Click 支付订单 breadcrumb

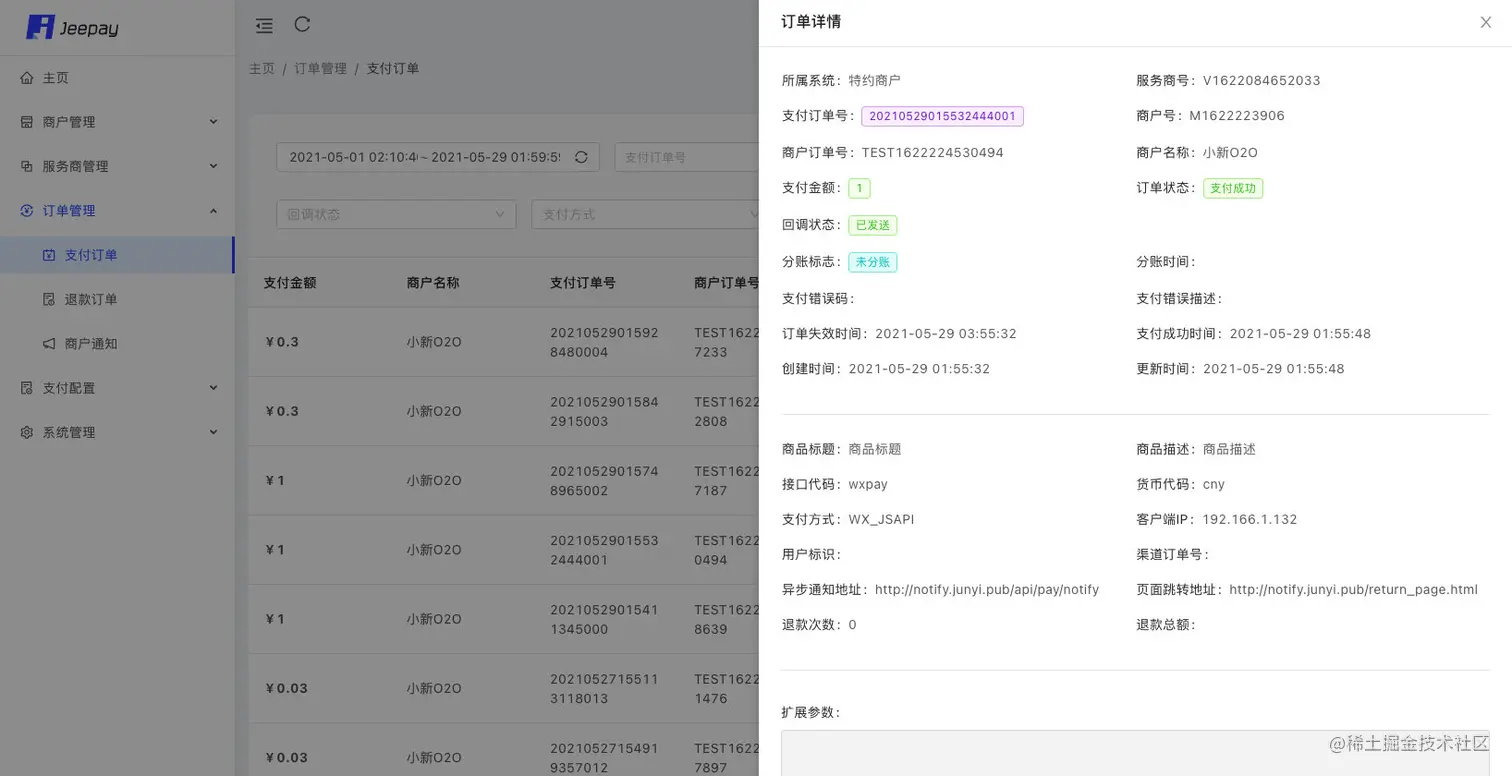(x=393, y=69)
